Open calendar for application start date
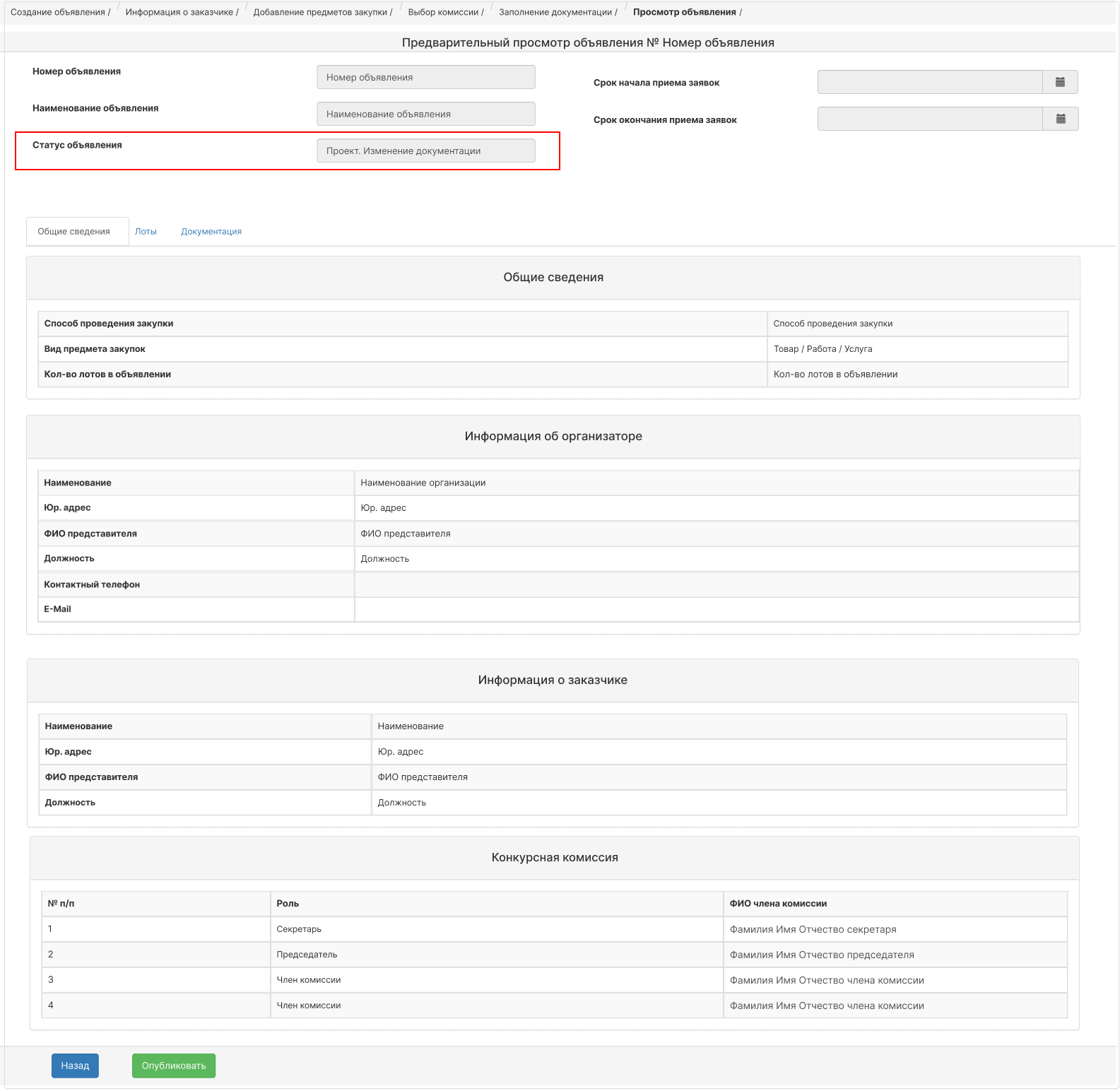 (1060, 82)
